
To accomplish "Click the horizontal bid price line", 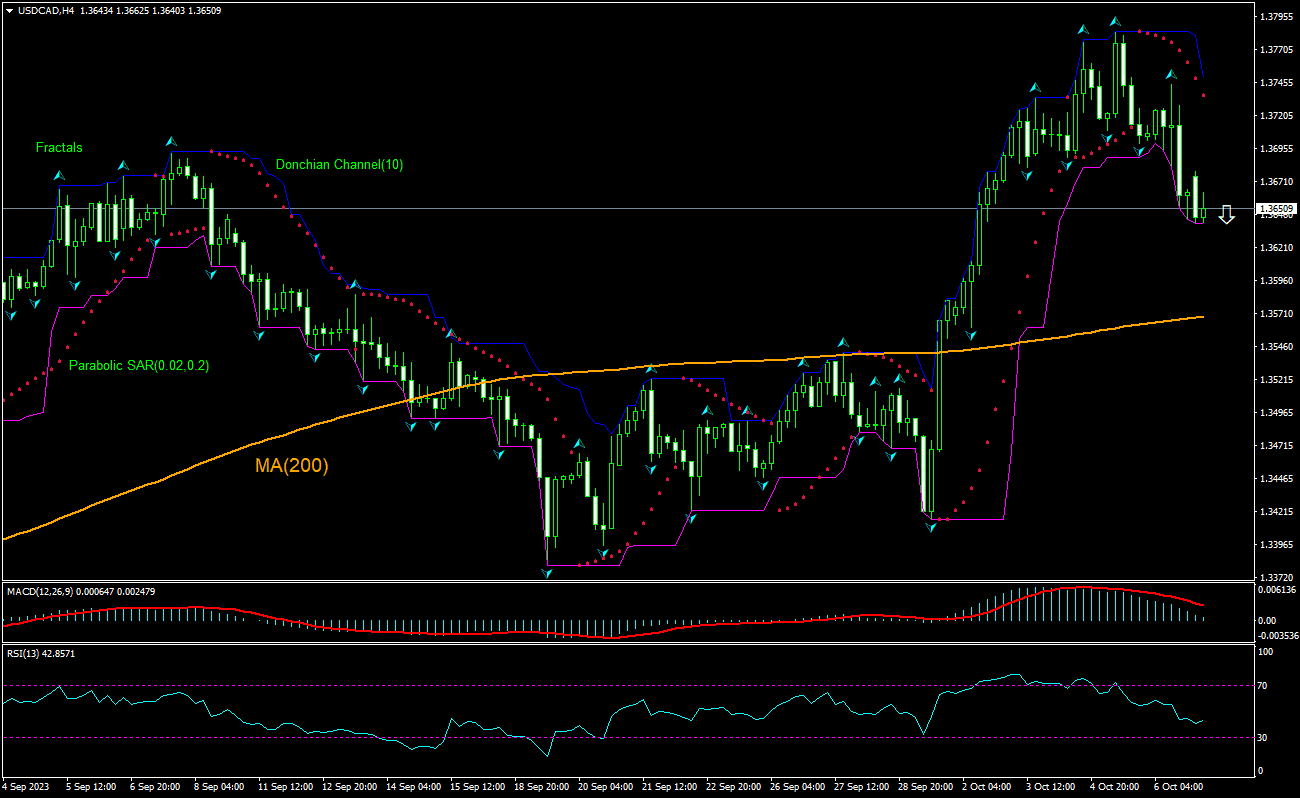I will (x=600, y=208).
